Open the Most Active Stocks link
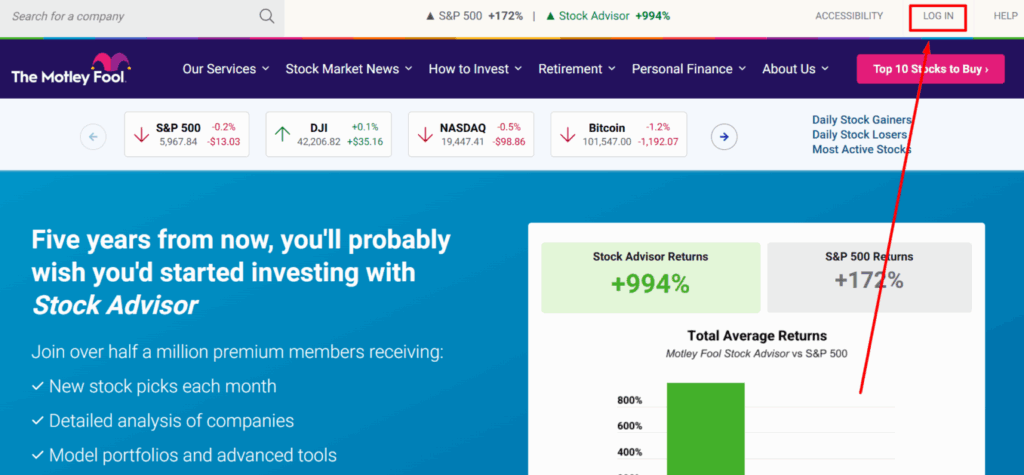Image resolution: width=1024 pixels, height=475 pixels. point(861,150)
